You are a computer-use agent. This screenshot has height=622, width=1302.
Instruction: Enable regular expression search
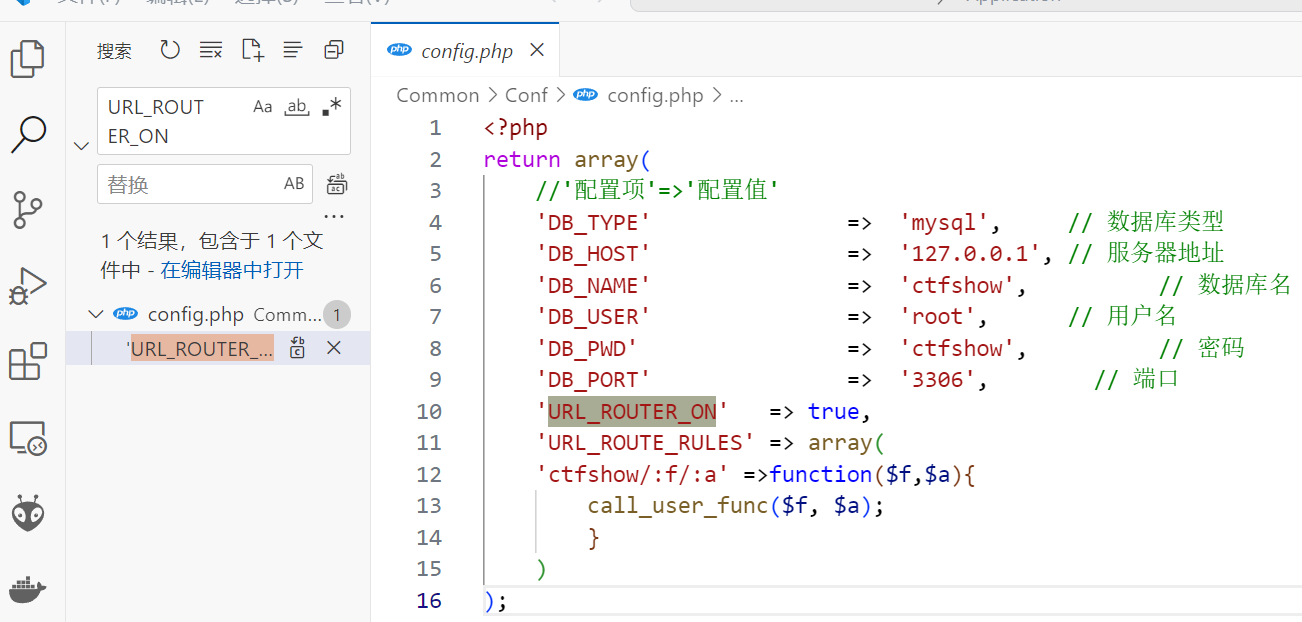click(331, 107)
